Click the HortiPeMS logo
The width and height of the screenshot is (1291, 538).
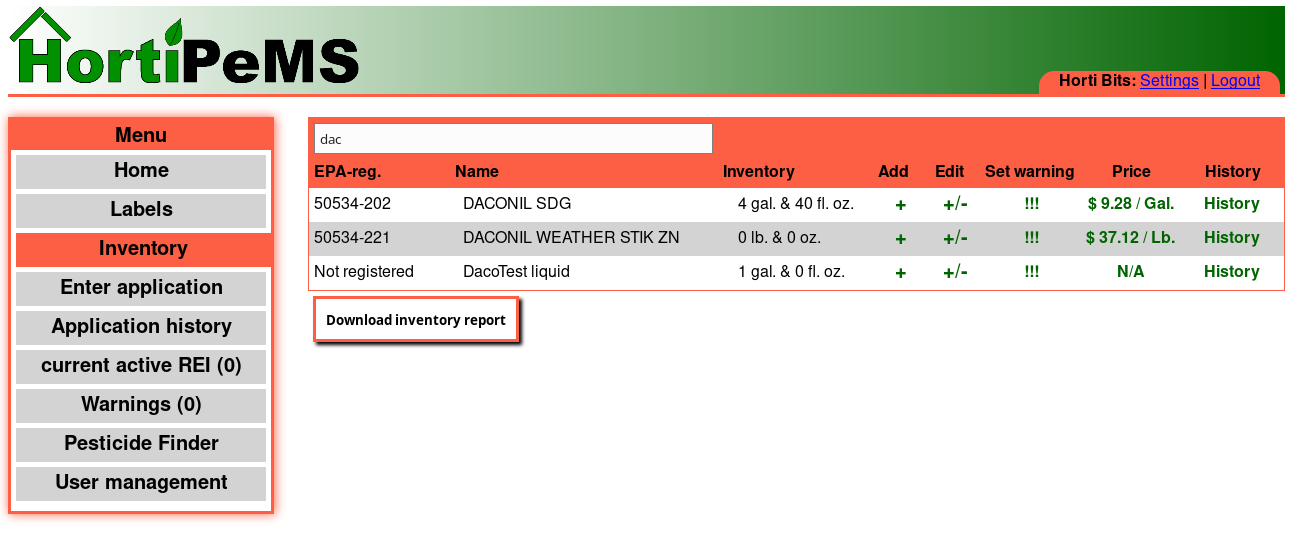pos(185,50)
